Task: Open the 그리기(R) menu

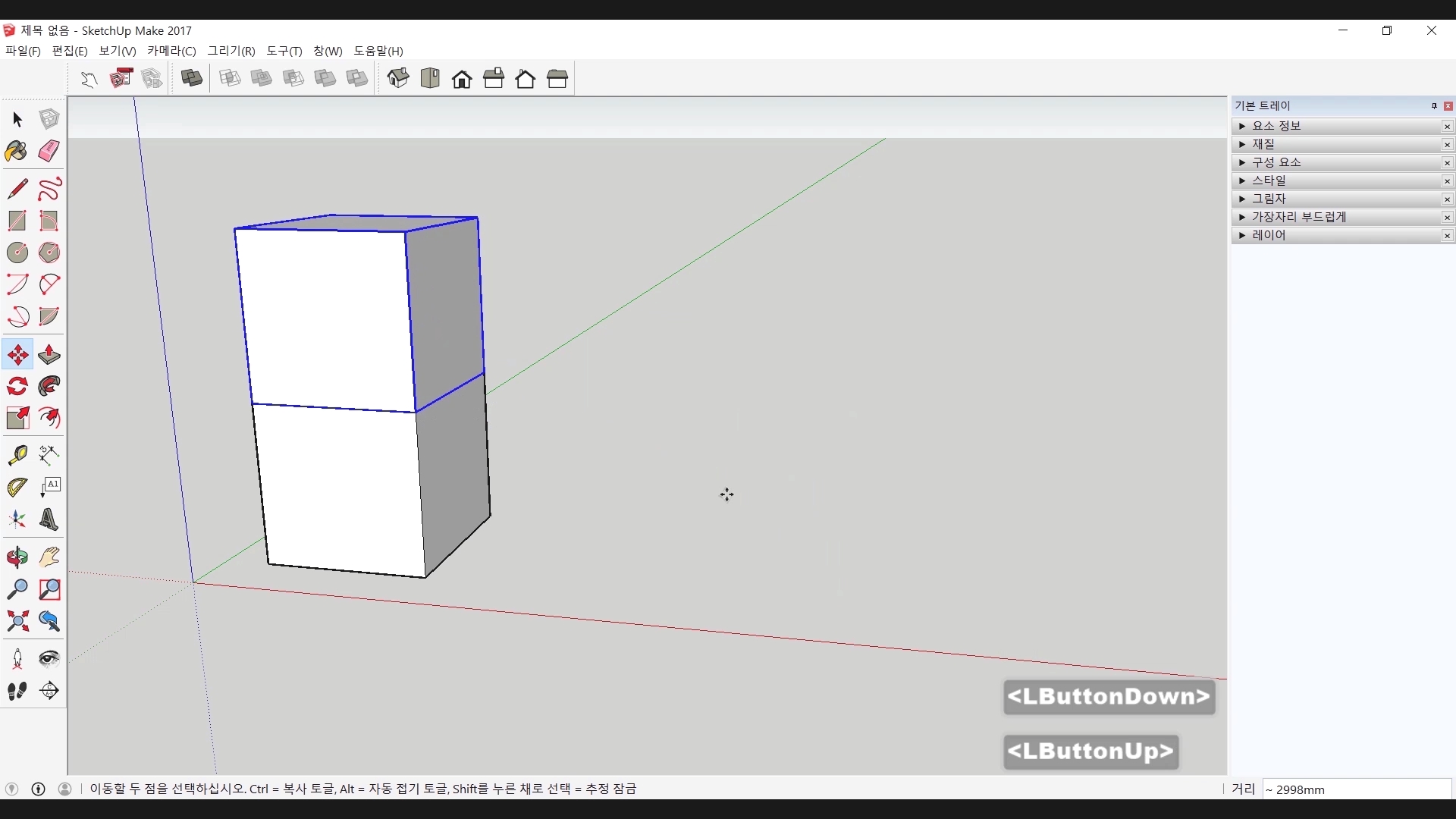Action: click(231, 51)
